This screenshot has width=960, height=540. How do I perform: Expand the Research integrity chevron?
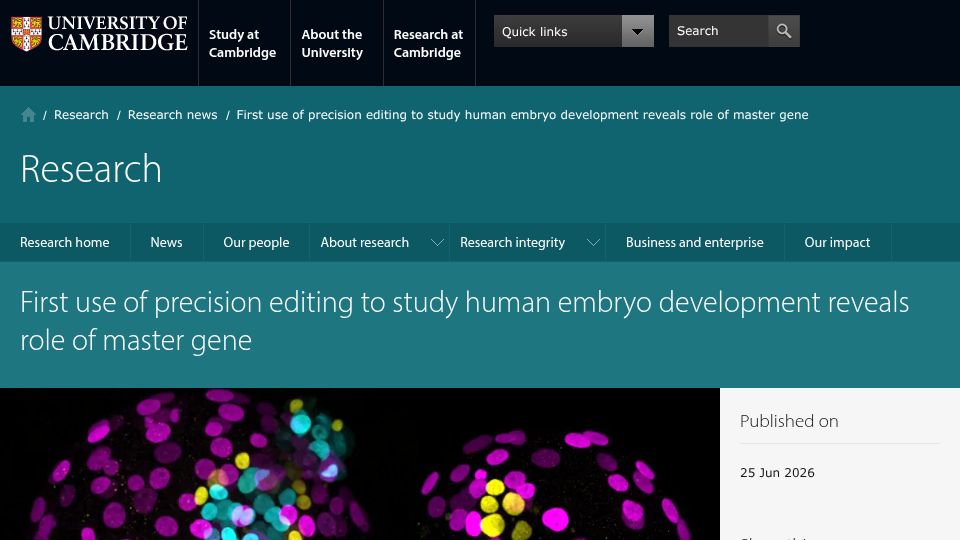point(593,242)
